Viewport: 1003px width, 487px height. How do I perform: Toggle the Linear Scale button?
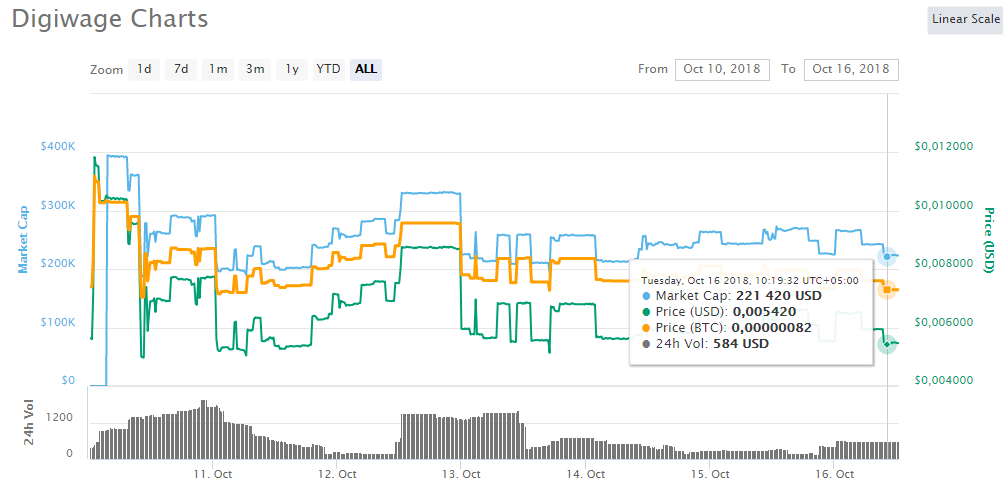[x=965, y=19]
